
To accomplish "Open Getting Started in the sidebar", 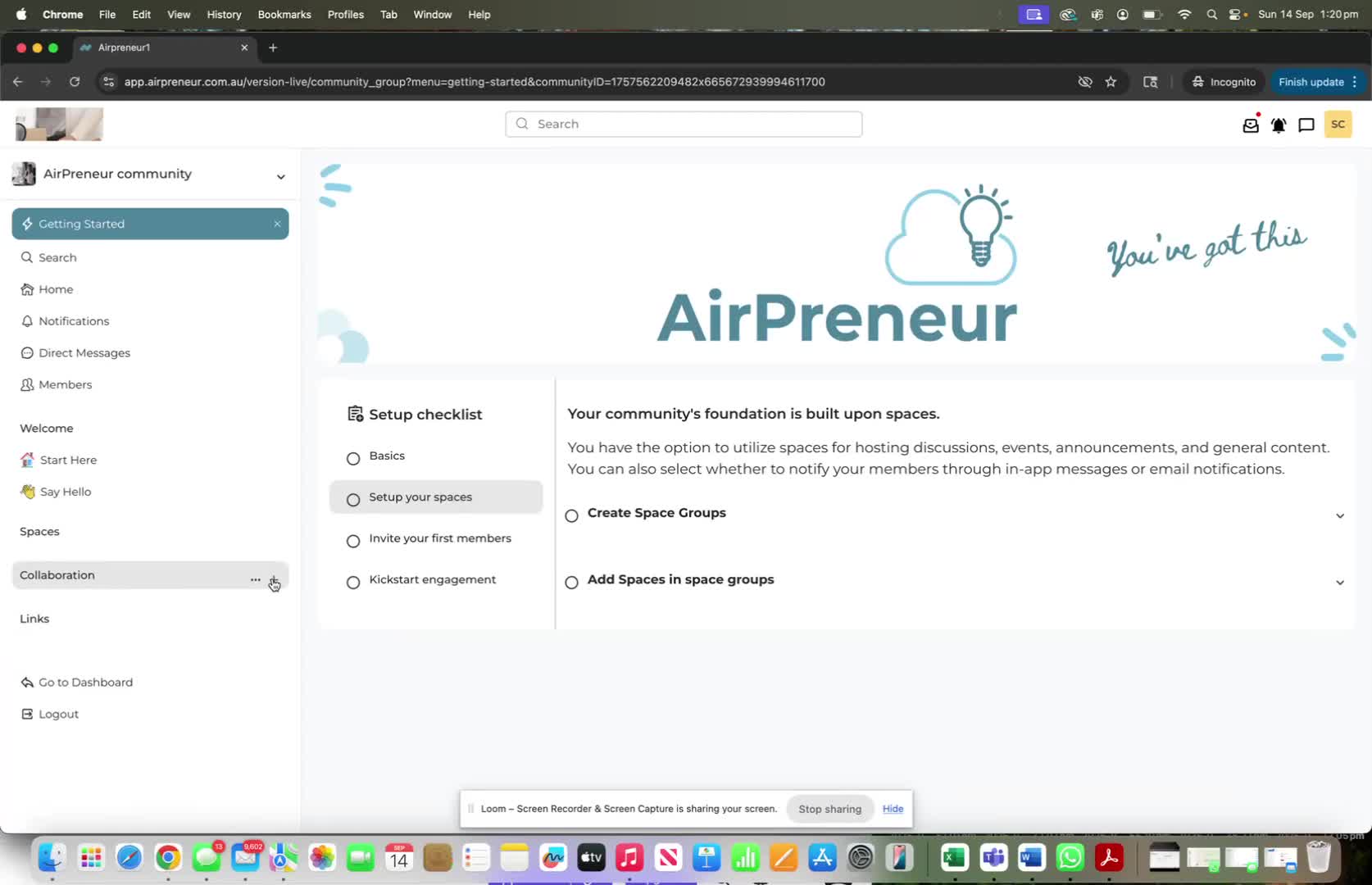I will point(150,224).
